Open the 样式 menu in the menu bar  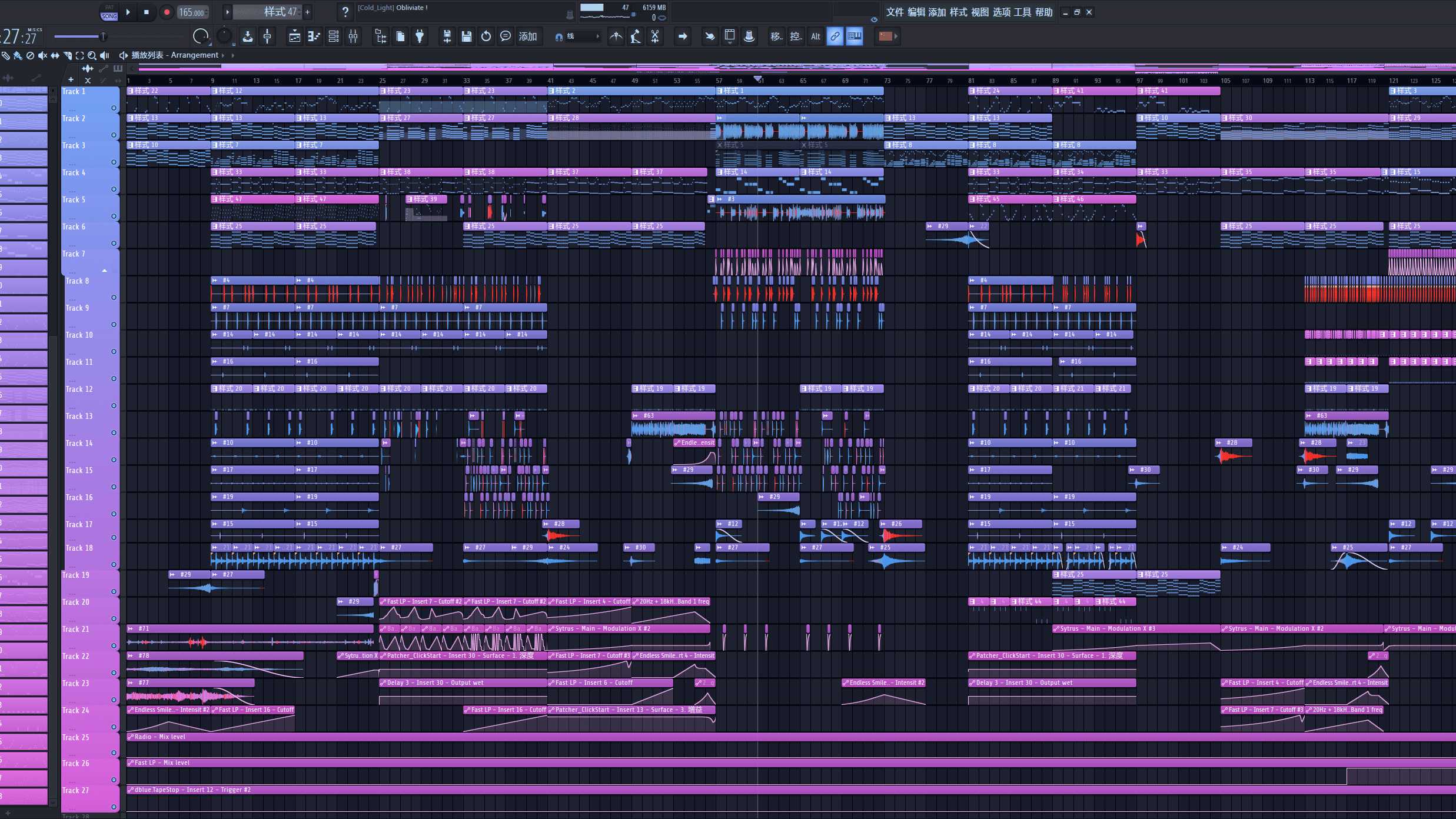[958, 12]
